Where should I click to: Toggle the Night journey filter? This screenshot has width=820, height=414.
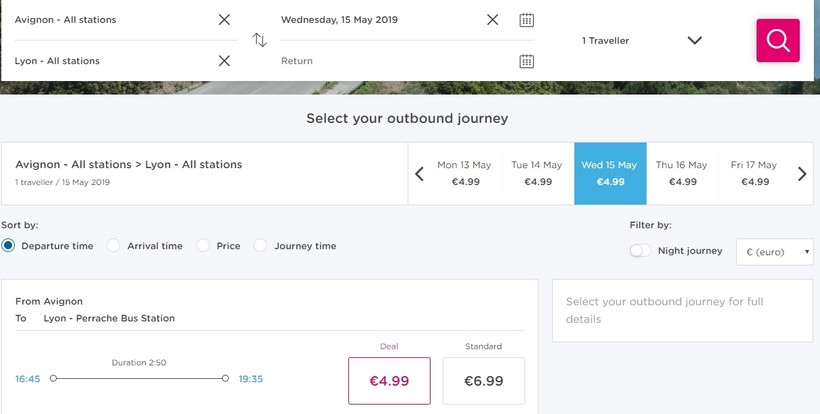point(640,251)
